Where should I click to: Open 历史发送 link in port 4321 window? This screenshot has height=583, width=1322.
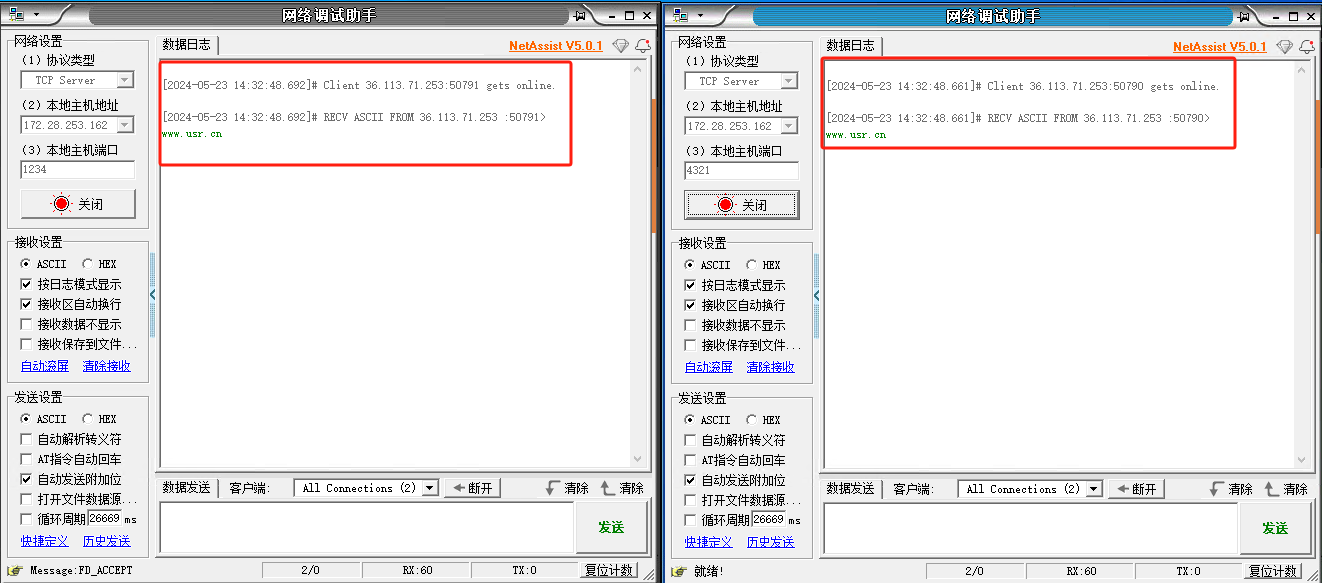771,542
